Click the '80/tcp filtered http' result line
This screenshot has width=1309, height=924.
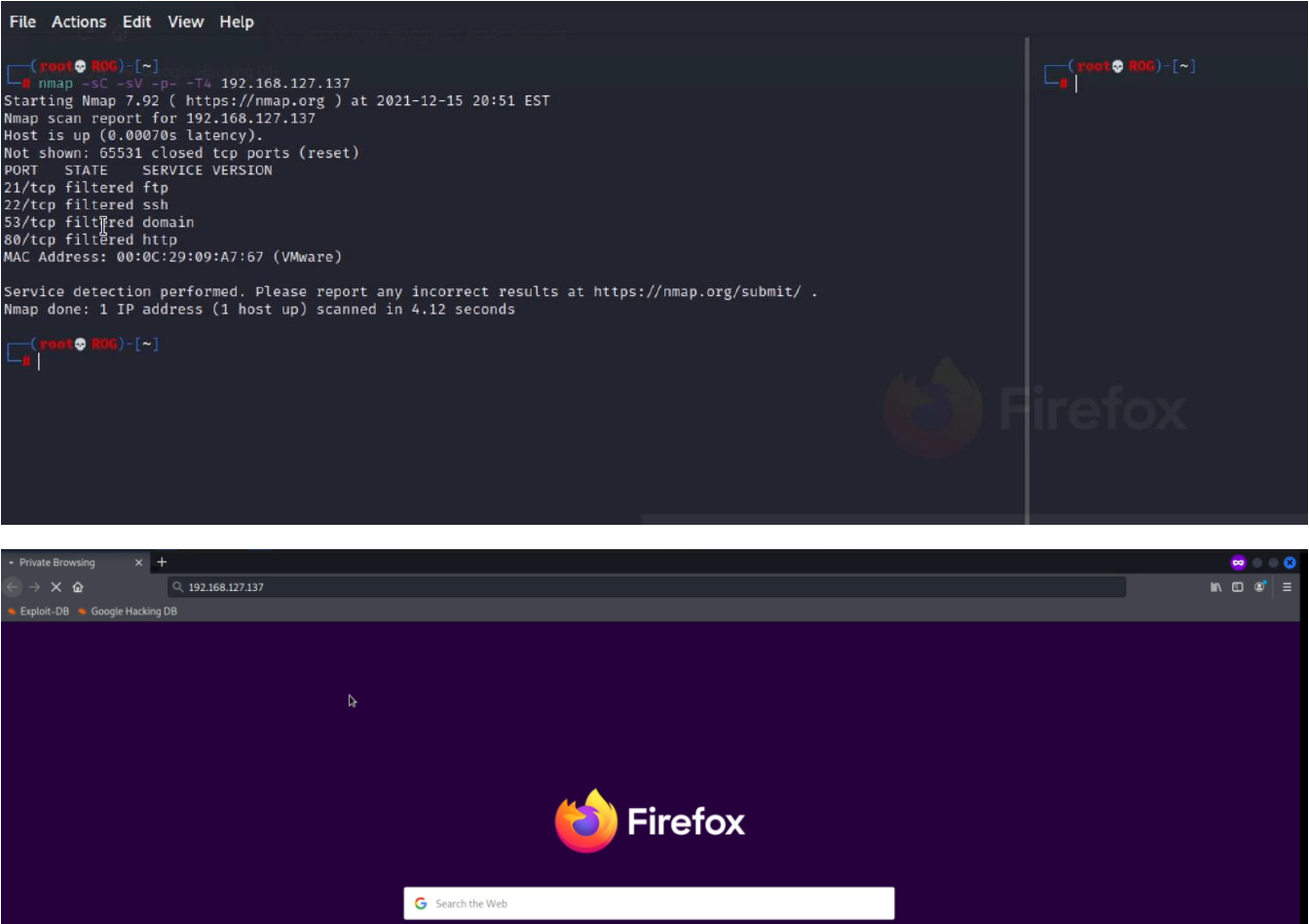pyautogui.click(x=90, y=240)
